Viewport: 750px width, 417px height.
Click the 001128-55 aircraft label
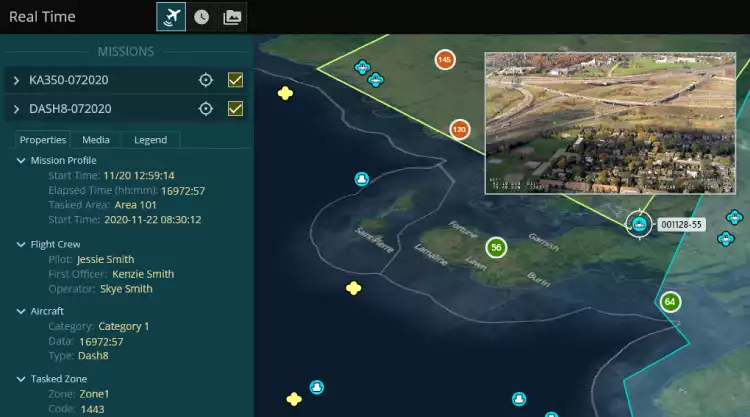pos(681,225)
